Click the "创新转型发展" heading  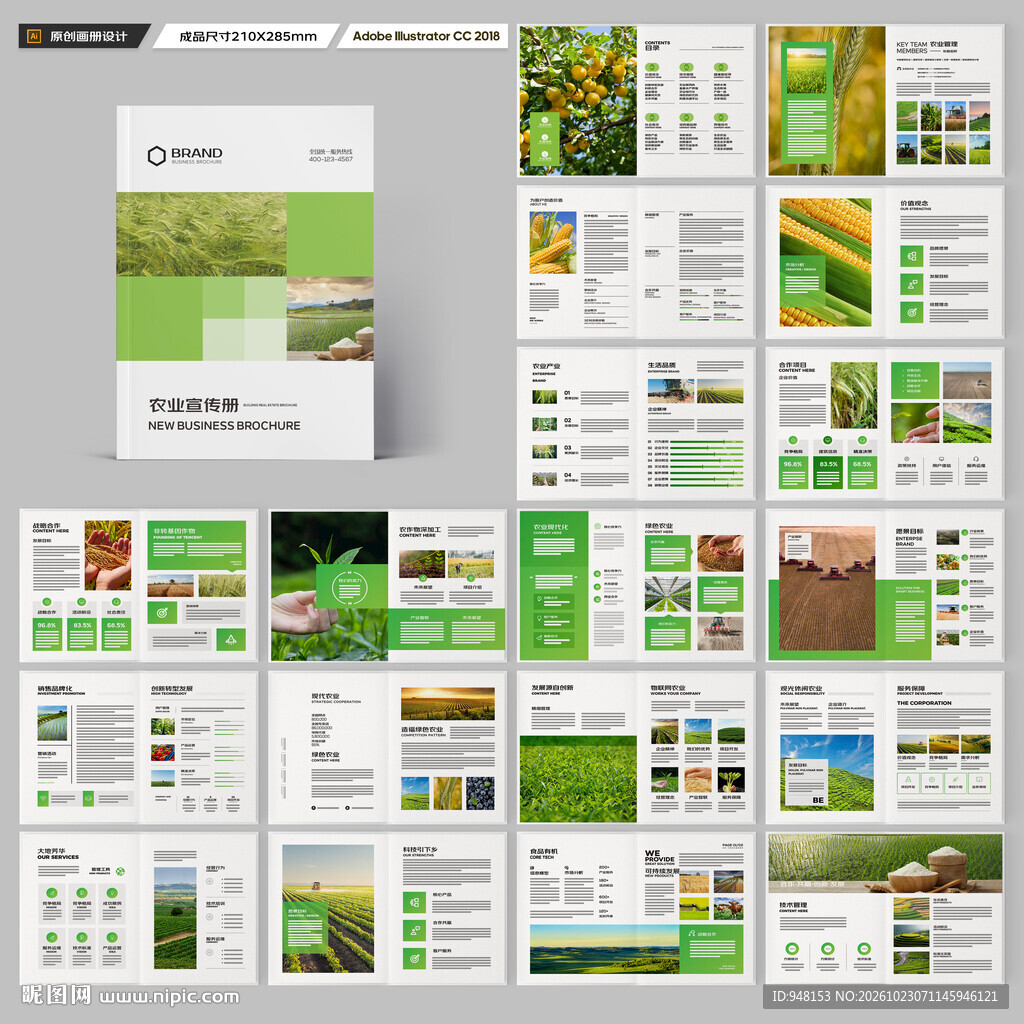(x=172, y=688)
